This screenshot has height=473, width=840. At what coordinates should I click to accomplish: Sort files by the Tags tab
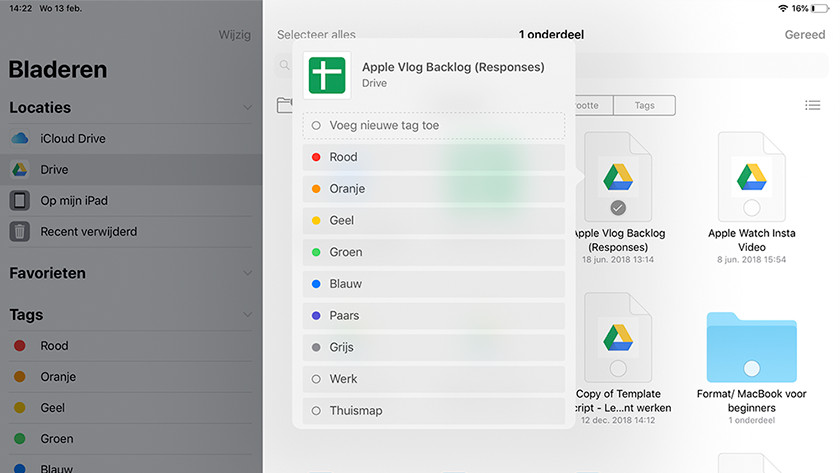pyautogui.click(x=644, y=105)
